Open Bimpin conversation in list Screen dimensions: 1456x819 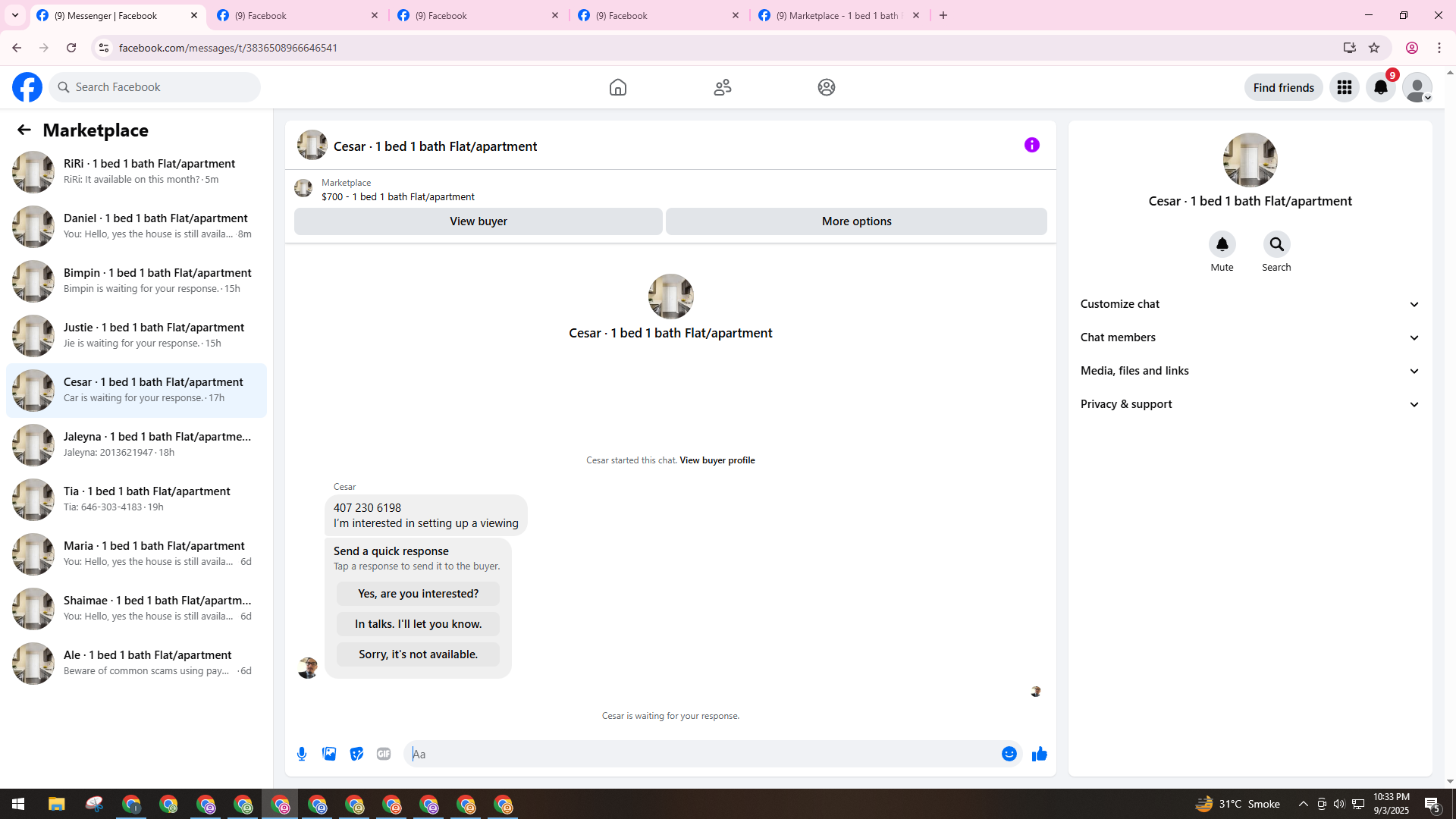(x=136, y=281)
